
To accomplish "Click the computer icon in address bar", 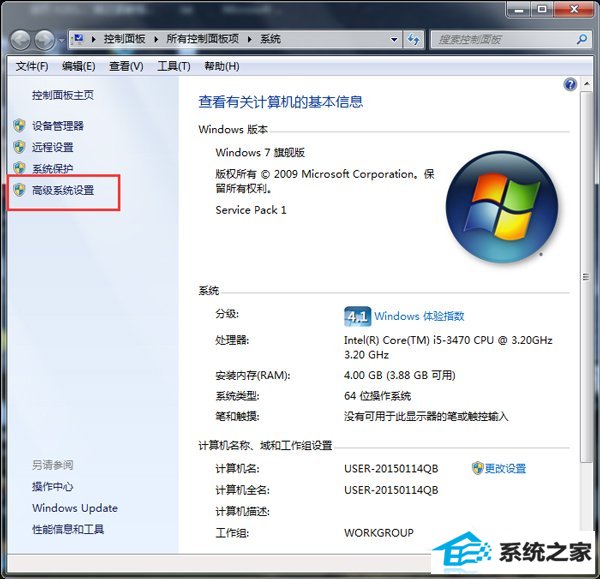I will pos(78,39).
